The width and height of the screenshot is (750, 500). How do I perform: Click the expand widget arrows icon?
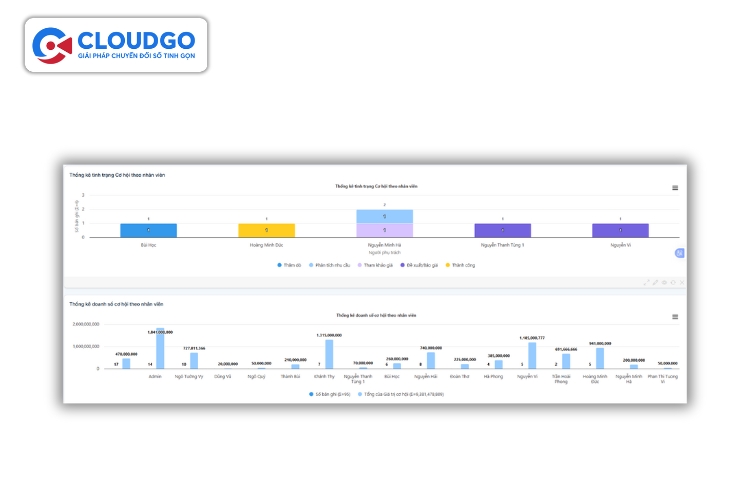point(647,283)
